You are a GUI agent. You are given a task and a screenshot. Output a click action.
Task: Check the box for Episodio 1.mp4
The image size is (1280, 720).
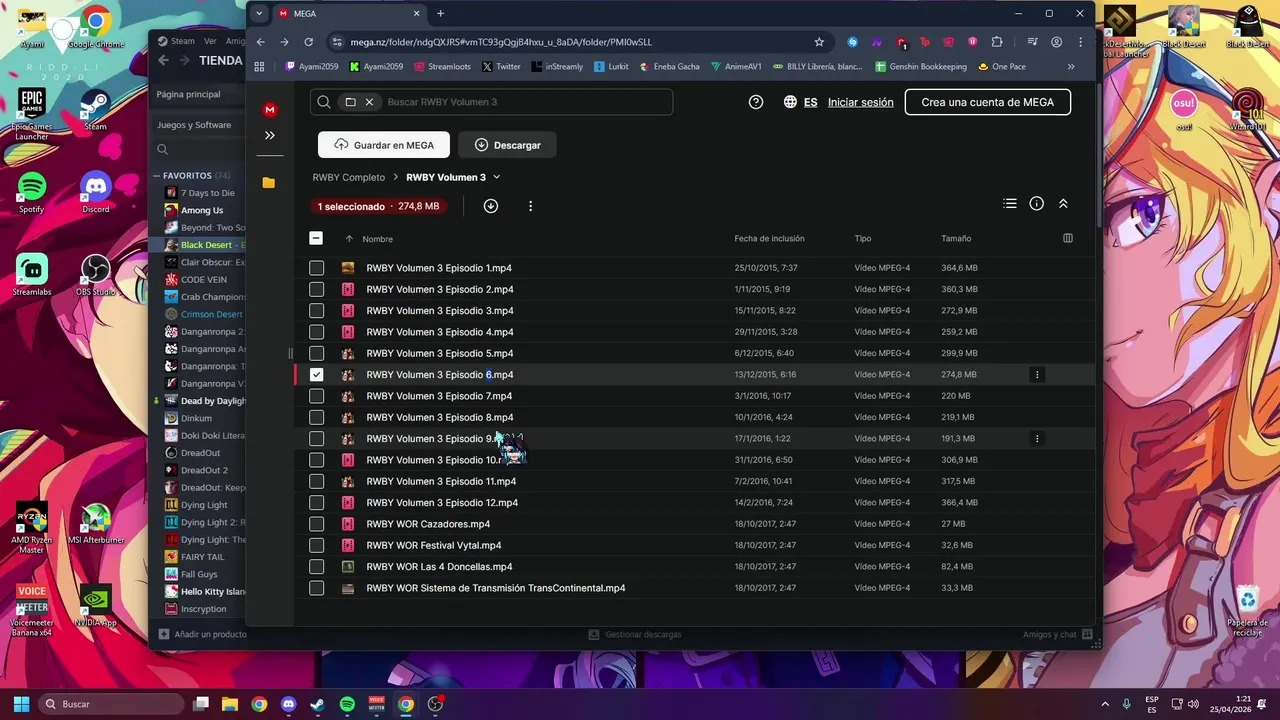pos(316,268)
